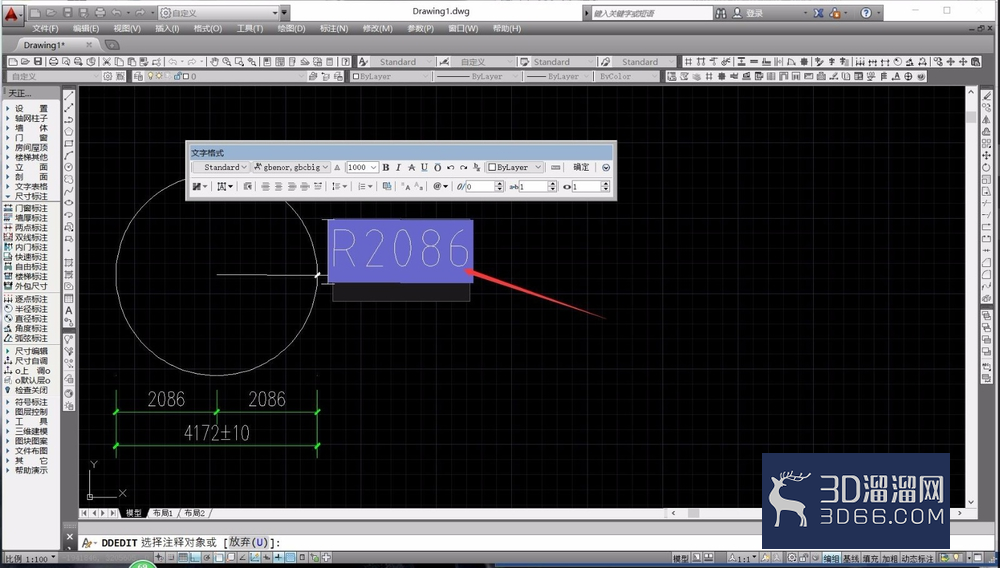Toggle the 基线 button in status bar
1000x568 pixels.
click(x=851, y=558)
